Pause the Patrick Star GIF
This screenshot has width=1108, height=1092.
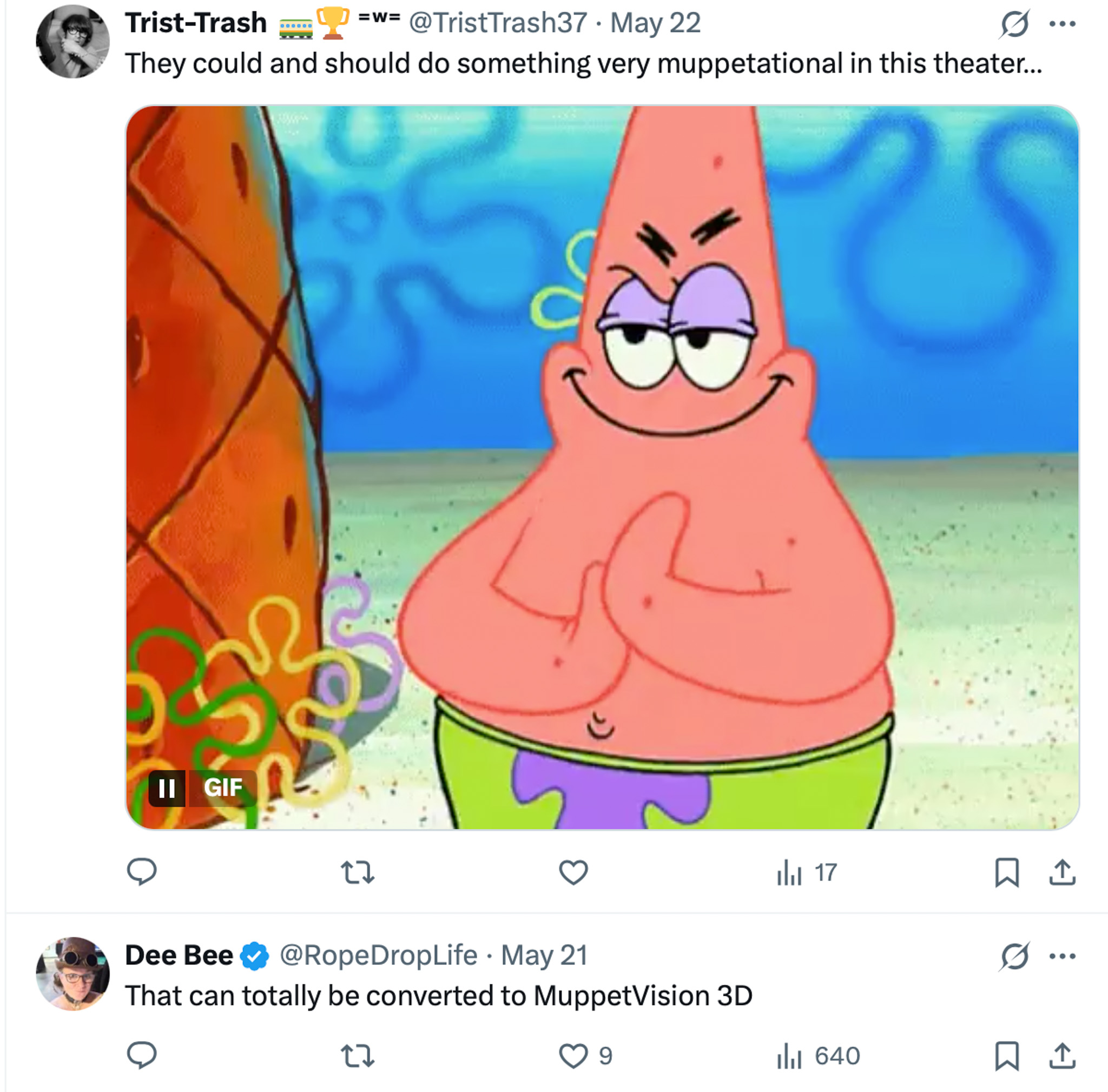click(167, 788)
